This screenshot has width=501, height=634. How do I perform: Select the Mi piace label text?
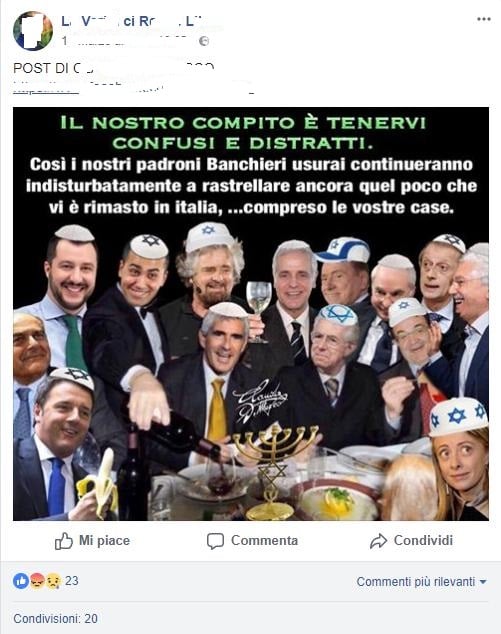click(104, 541)
